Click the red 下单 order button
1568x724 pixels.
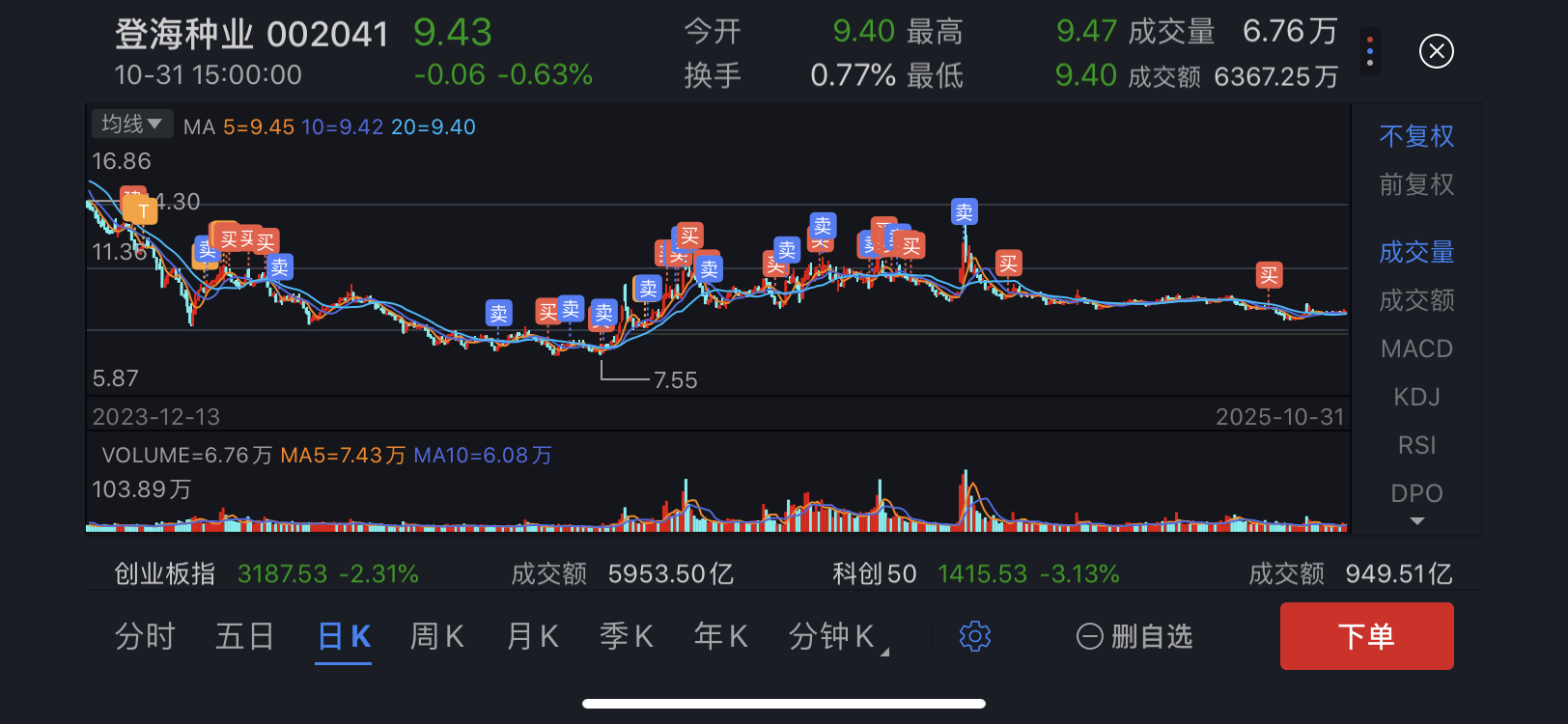(x=1366, y=636)
